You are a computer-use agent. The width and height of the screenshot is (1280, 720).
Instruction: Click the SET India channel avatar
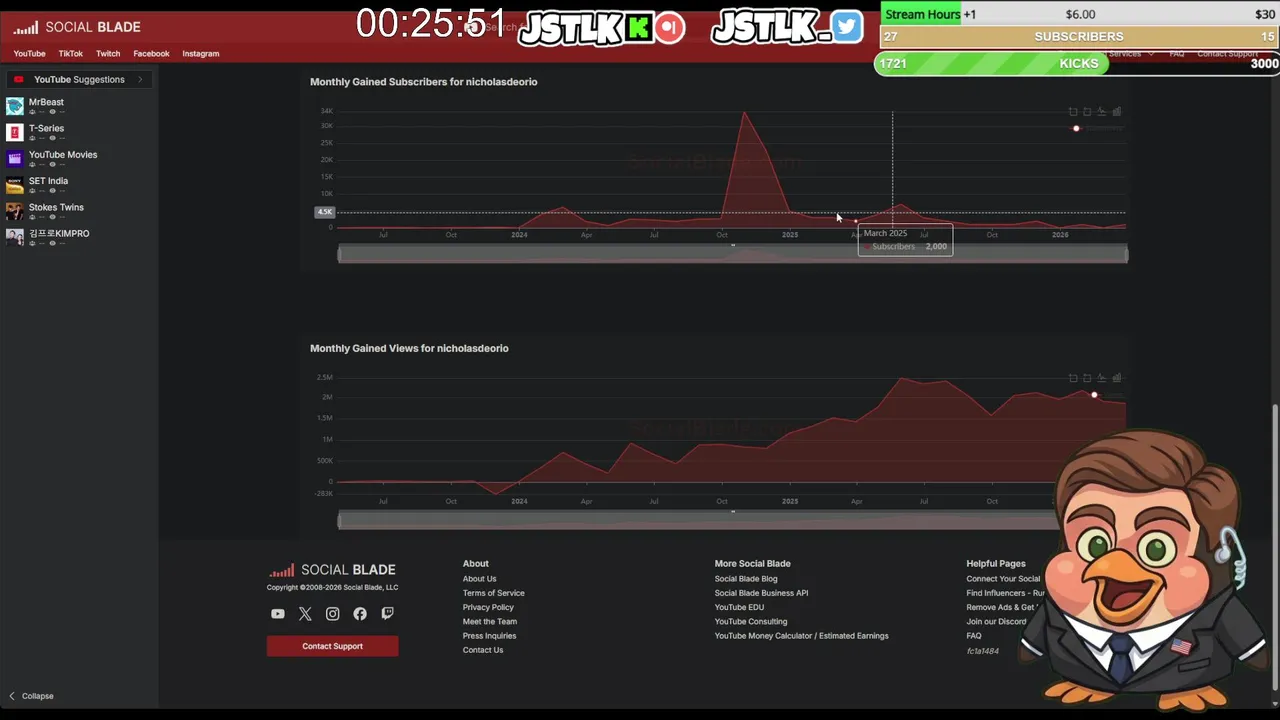pyautogui.click(x=15, y=185)
